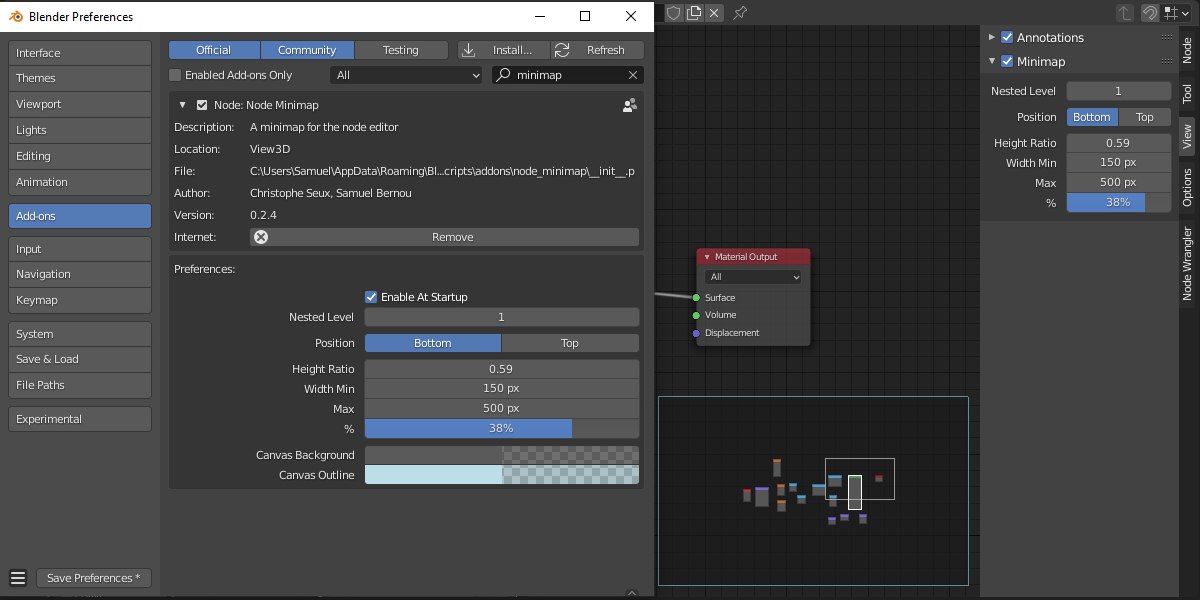Open the hamburger menu beside Save Preferences
The height and width of the screenshot is (600, 1200).
(17, 578)
